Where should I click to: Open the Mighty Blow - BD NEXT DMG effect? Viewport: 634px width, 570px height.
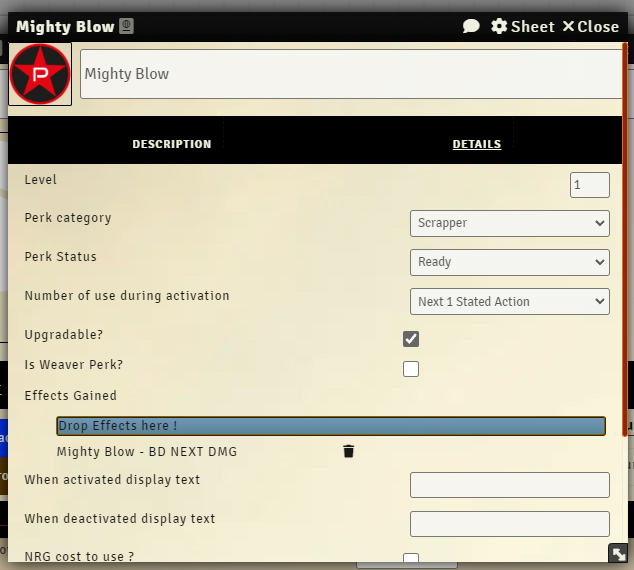point(147,452)
